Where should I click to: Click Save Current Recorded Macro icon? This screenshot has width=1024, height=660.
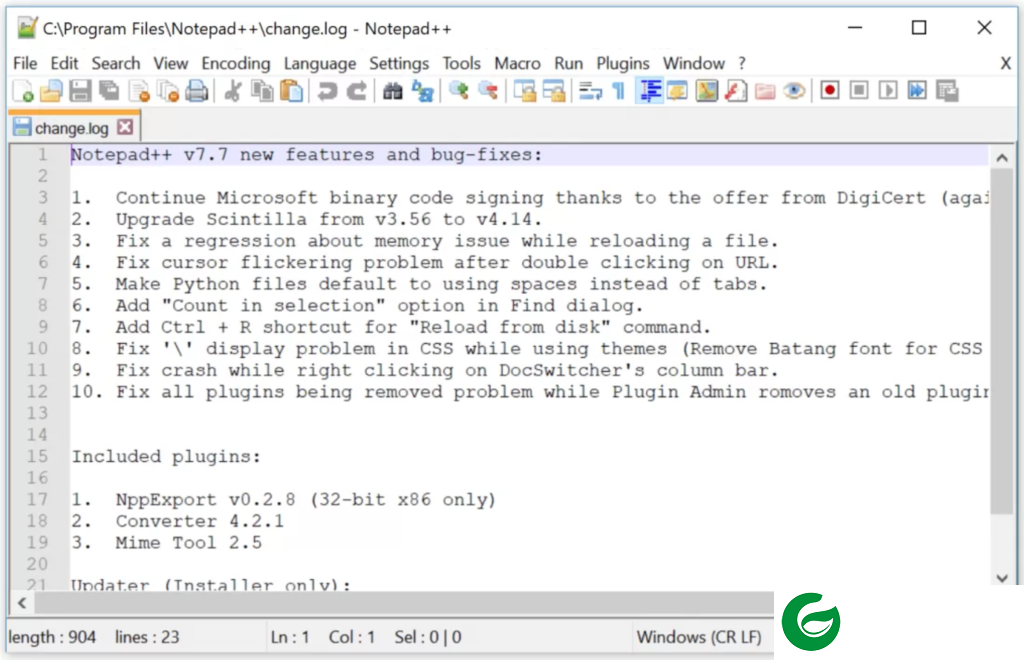pyautogui.click(x=947, y=90)
